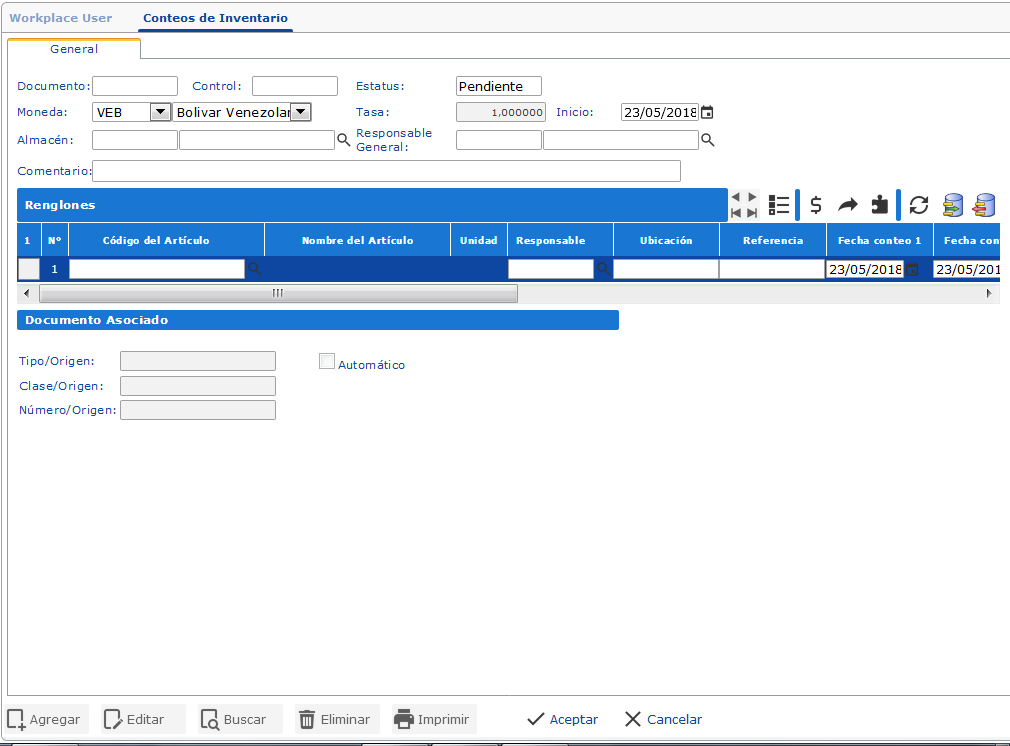This screenshot has width=1010, height=746.
Task: Search for Responsable General using magnifier
Action: point(707,140)
